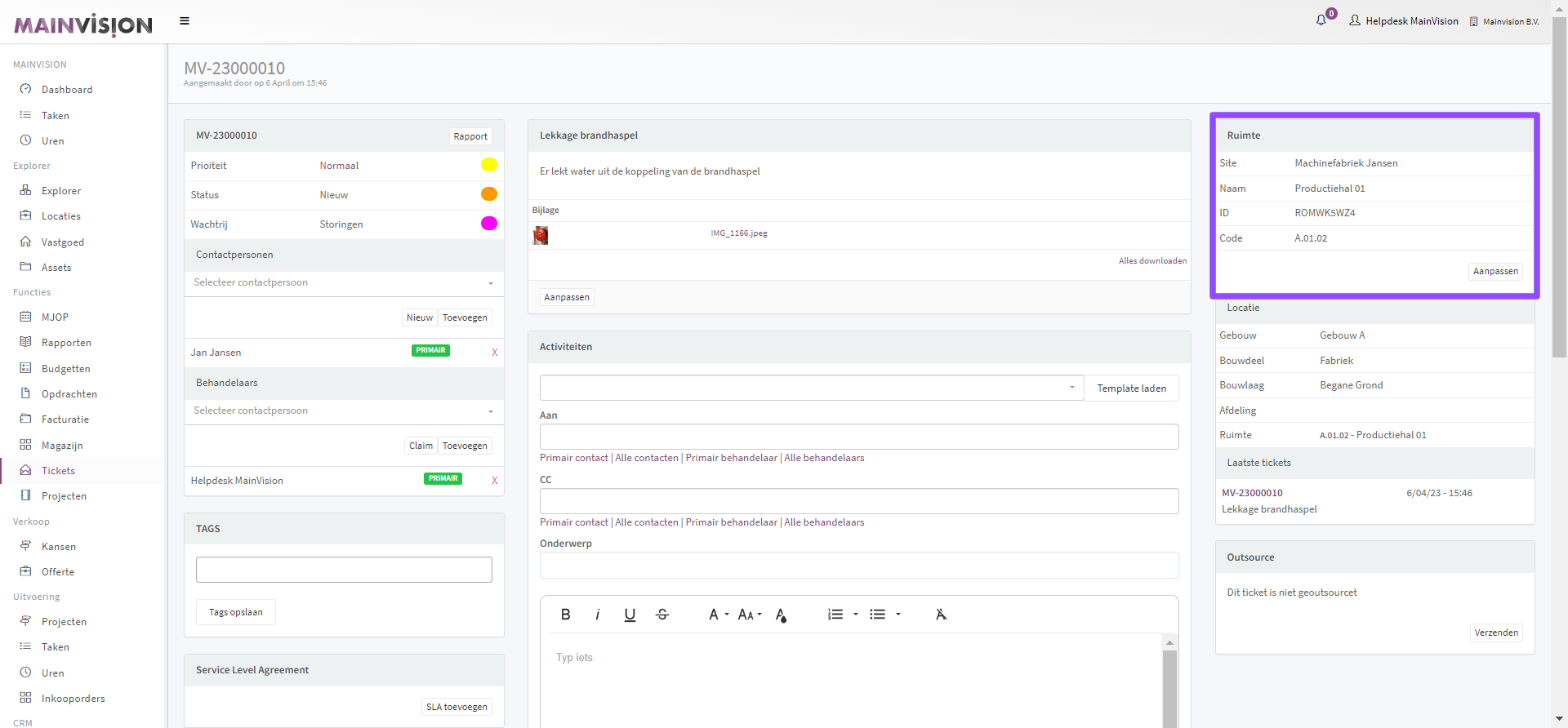Image resolution: width=1568 pixels, height=728 pixels.
Task: Click the Magazijn grid icon
Action: click(x=25, y=445)
